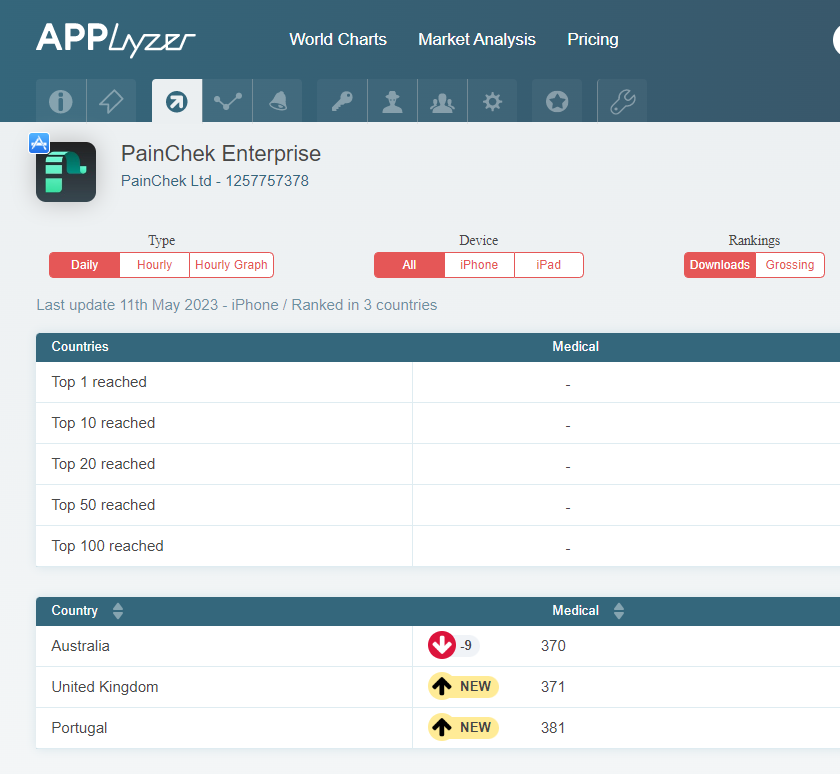Click the rank value 381
The width and height of the screenshot is (840, 774).
click(553, 728)
